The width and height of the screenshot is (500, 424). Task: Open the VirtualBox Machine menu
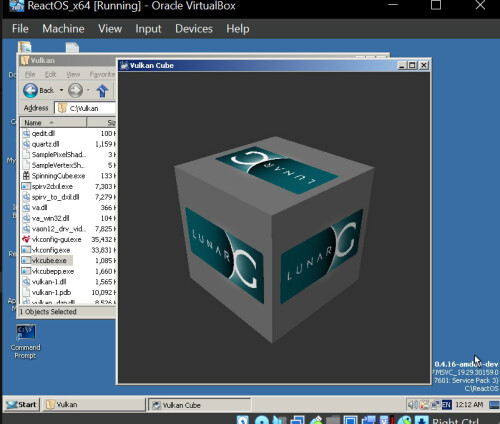[x=63, y=29]
